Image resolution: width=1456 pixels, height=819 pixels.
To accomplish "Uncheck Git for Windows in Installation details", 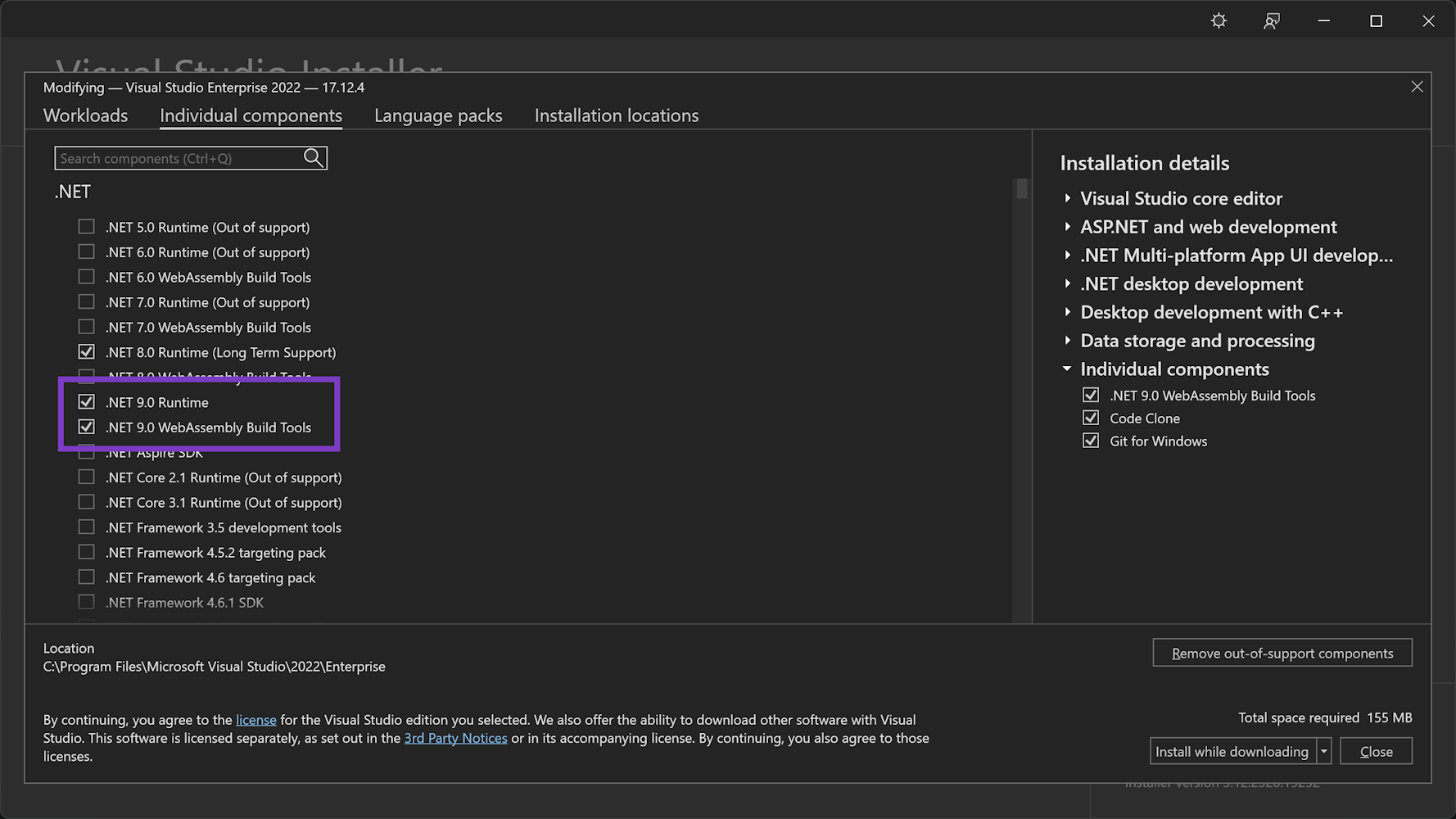I will coord(1091,441).
